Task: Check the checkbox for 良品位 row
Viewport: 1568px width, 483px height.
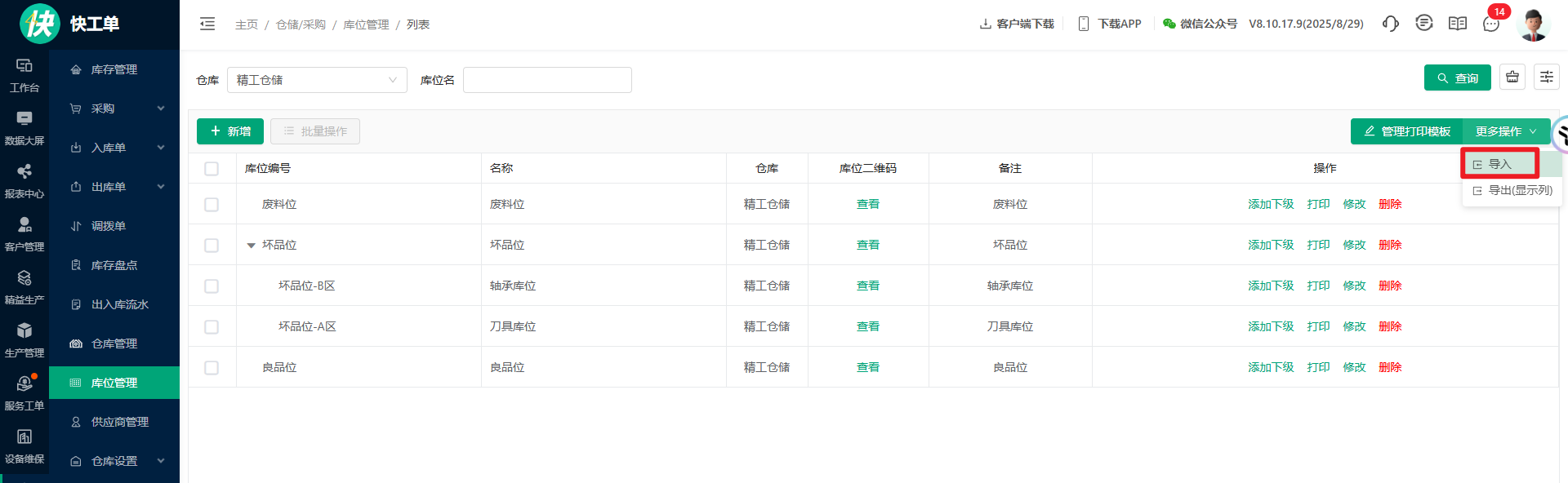Action: point(212,368)
